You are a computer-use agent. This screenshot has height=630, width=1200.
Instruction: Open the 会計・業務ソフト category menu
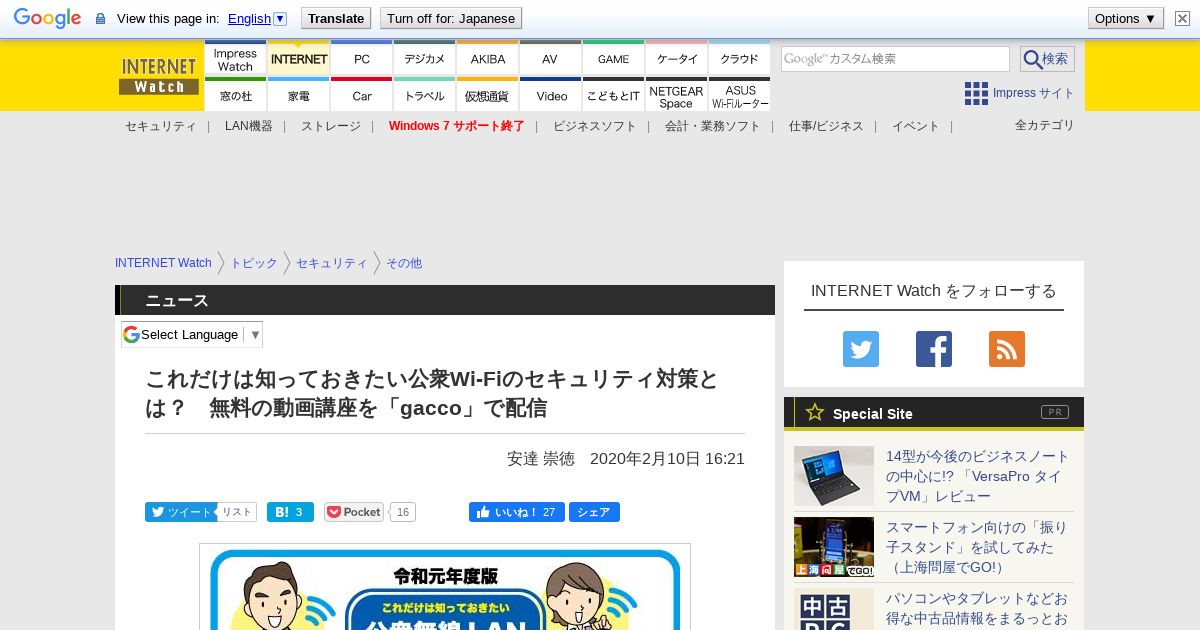713,126
